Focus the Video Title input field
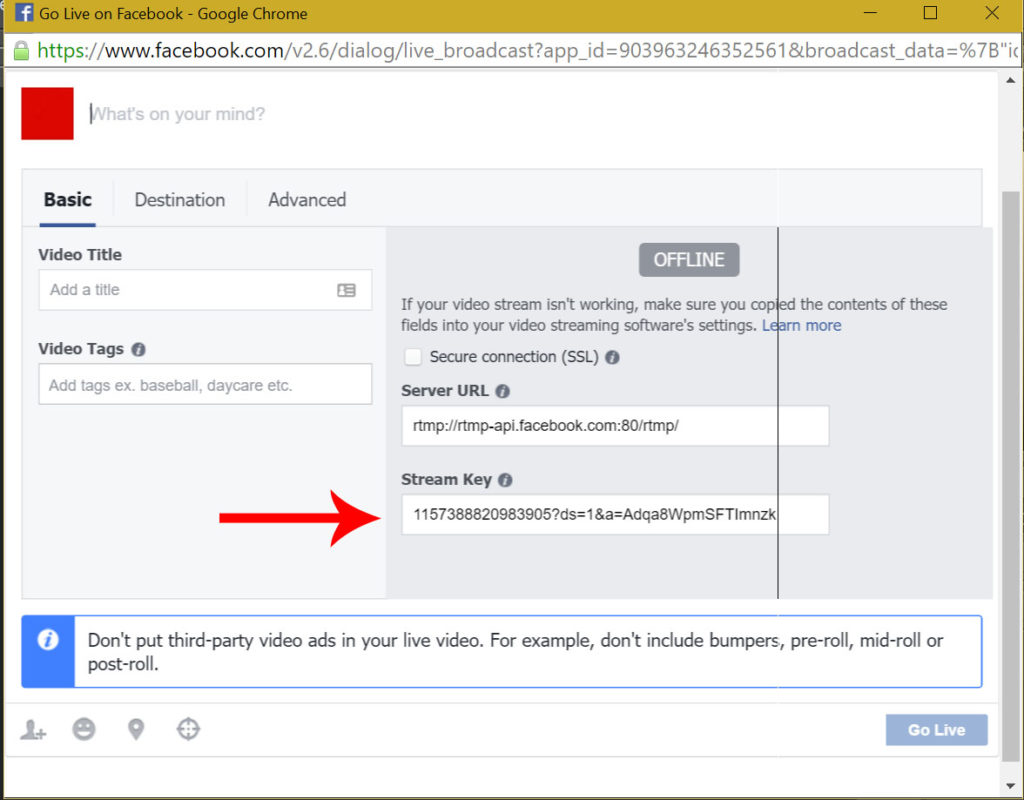This screenshot has height=800, width=1024. (x=205, y=290)
